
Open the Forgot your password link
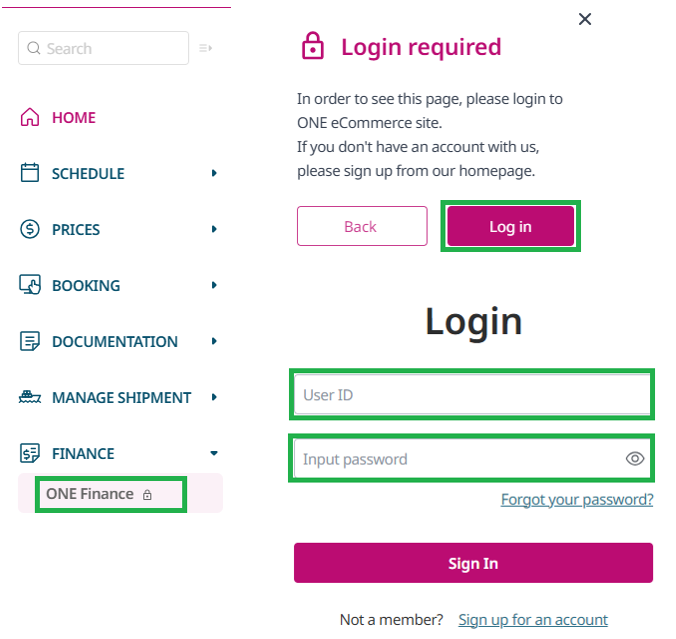tap(577, 499)
